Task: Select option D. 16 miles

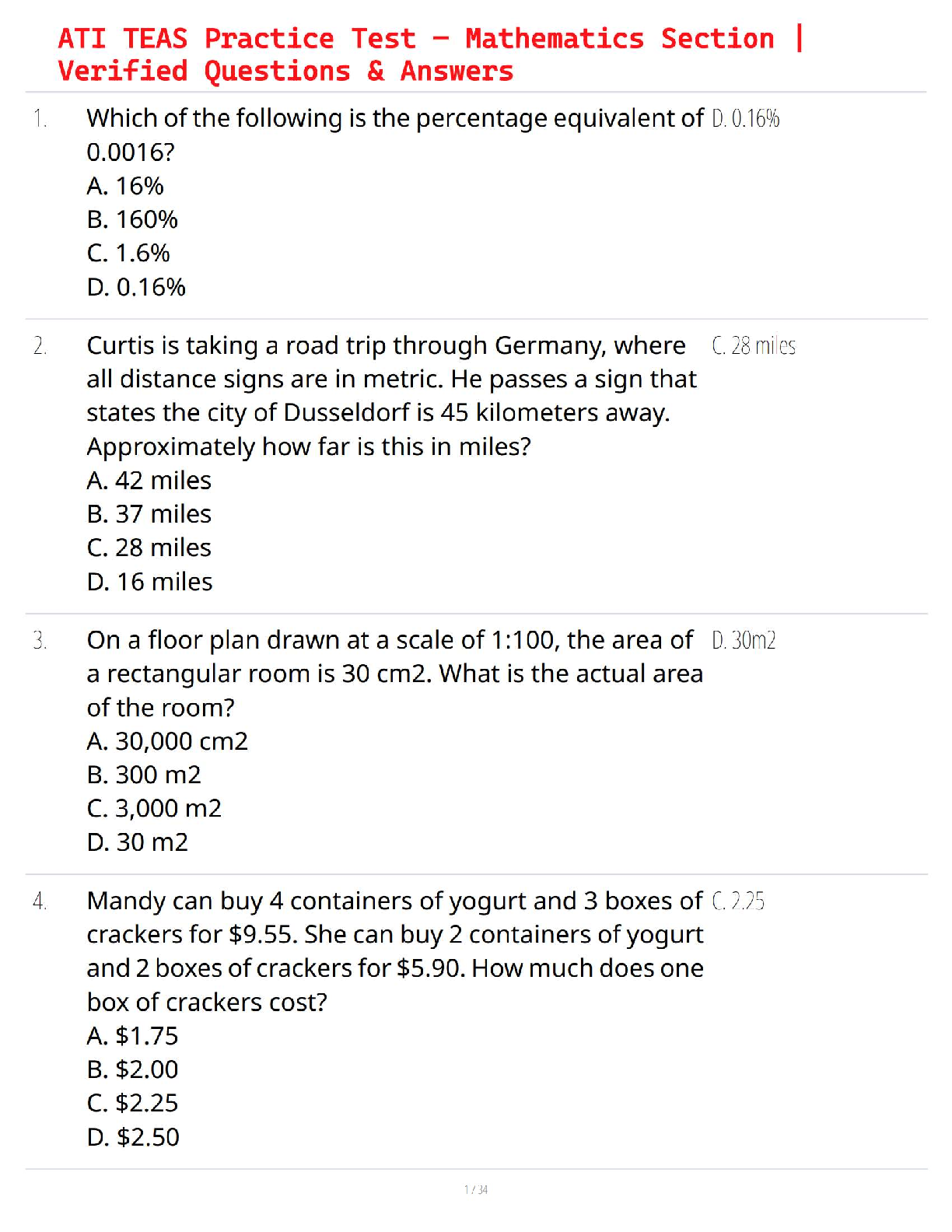Action: tap(150, 582)
